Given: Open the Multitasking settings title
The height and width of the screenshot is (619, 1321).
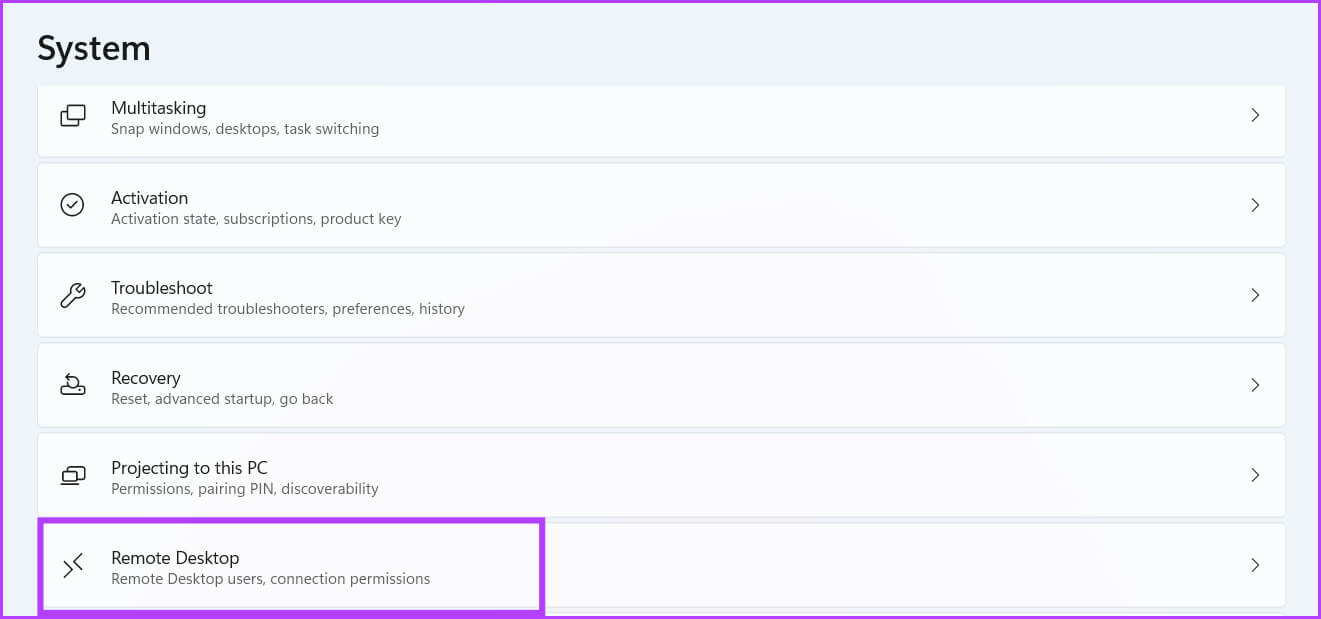Looking at the screenshot, I should pyautogui.click(x=158, y=108).
